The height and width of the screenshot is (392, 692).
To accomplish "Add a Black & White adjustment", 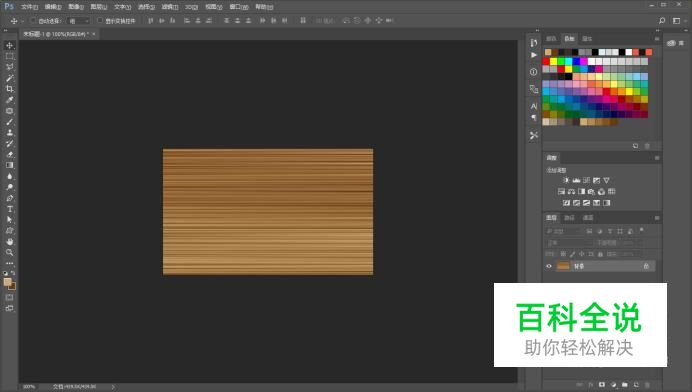I will pos(582,192).
